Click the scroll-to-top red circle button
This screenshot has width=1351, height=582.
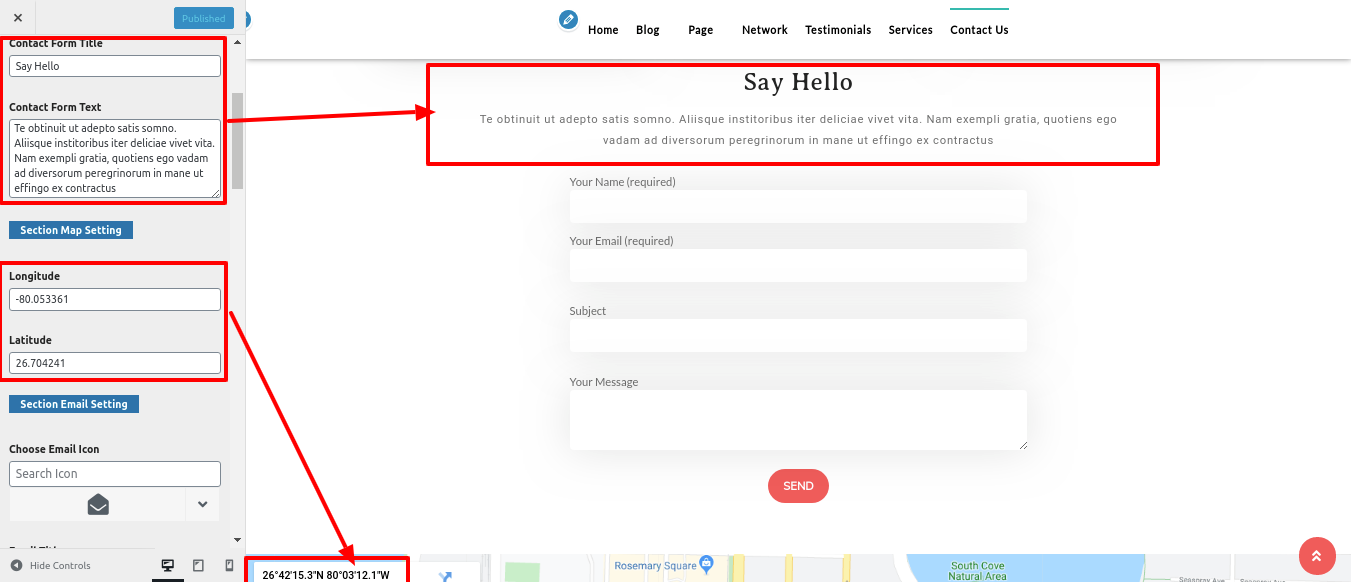coord(1316,556)
